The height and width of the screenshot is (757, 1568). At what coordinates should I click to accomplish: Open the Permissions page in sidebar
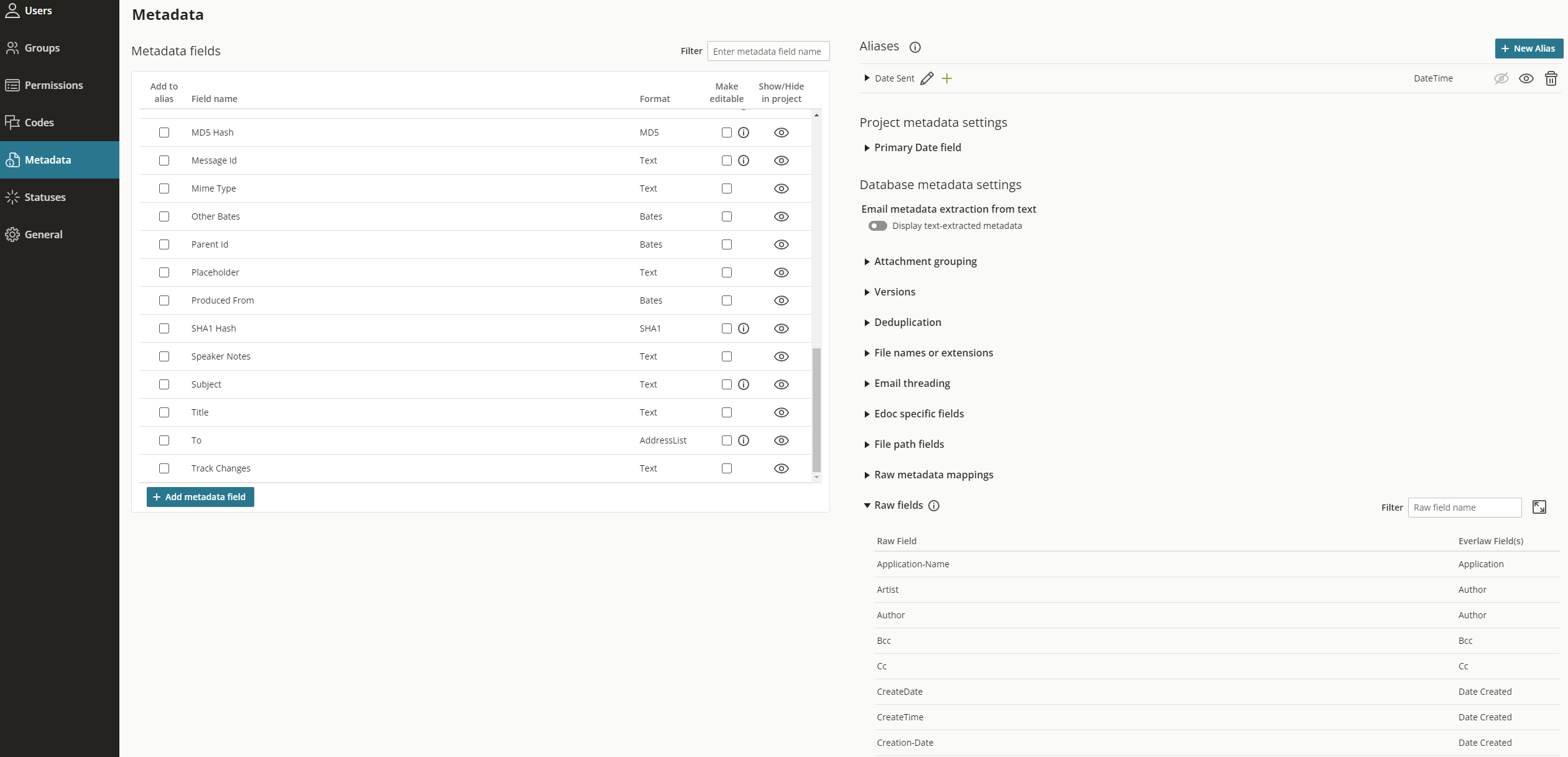tap(53, 85)
